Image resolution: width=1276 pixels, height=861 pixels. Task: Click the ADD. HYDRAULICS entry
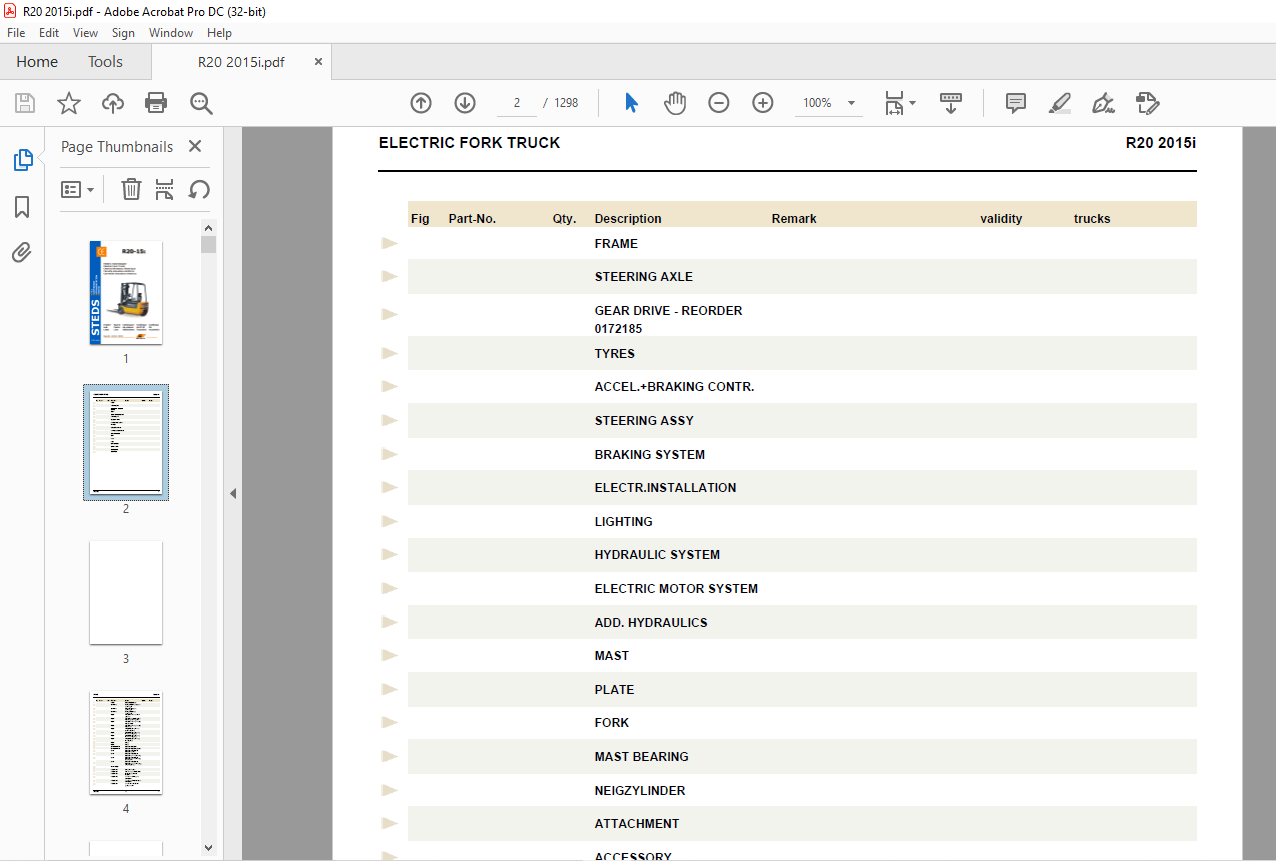(651, 622)
